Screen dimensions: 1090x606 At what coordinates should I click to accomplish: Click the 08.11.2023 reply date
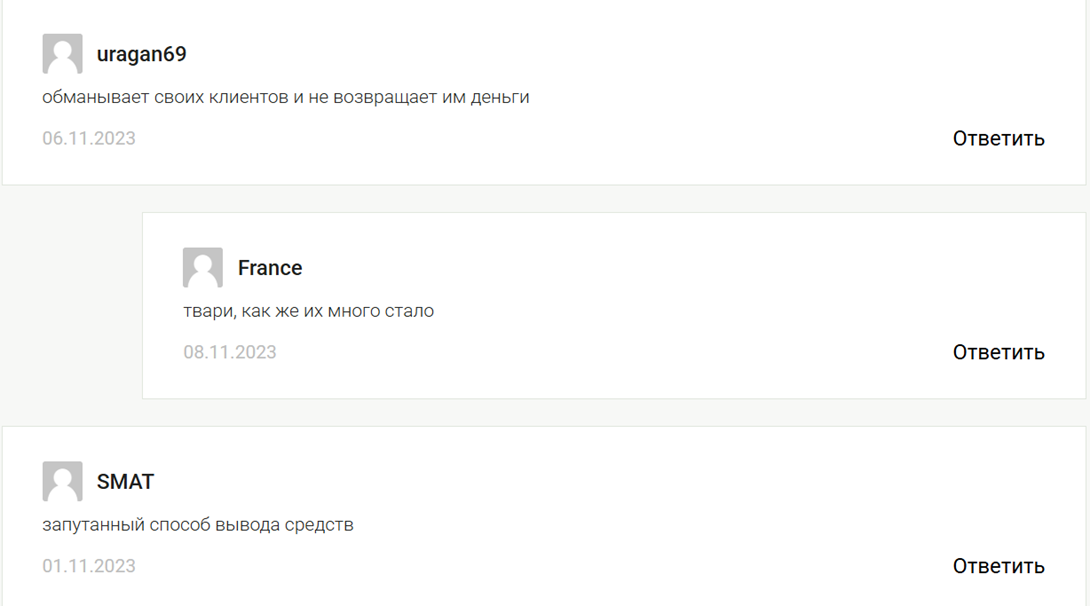coord(230,352)
